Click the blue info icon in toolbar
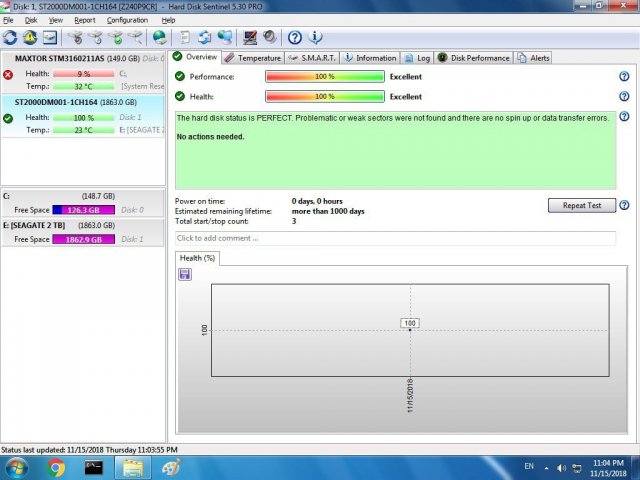The height and width of the screenshot is (480, 640). click(x=316, y=38)
